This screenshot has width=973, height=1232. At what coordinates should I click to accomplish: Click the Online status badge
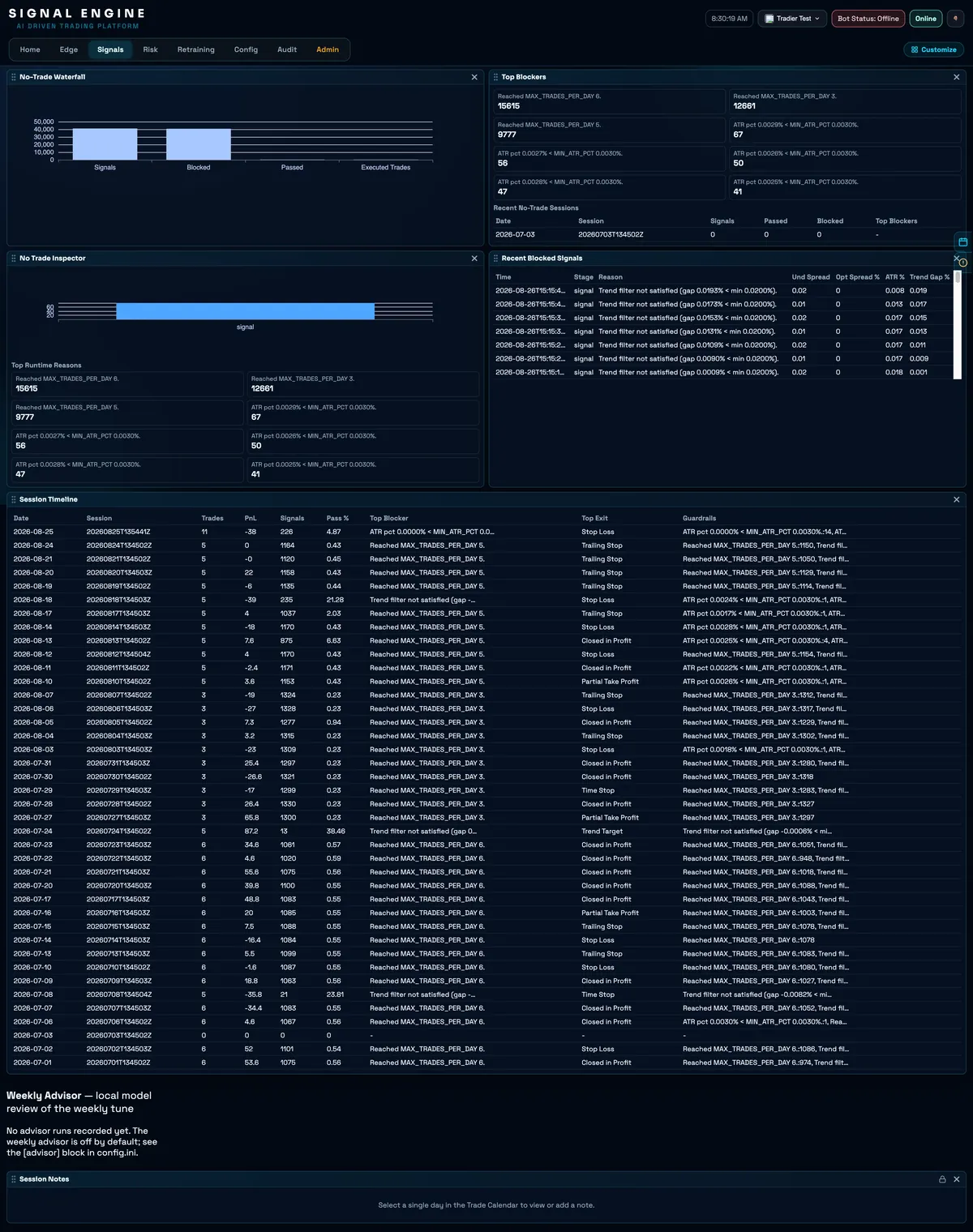[925, 19]
